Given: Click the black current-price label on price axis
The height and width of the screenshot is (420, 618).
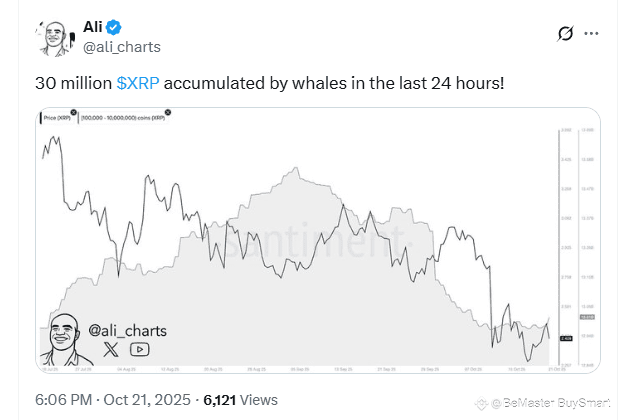Looking at the screenshot, I should 566,338.
